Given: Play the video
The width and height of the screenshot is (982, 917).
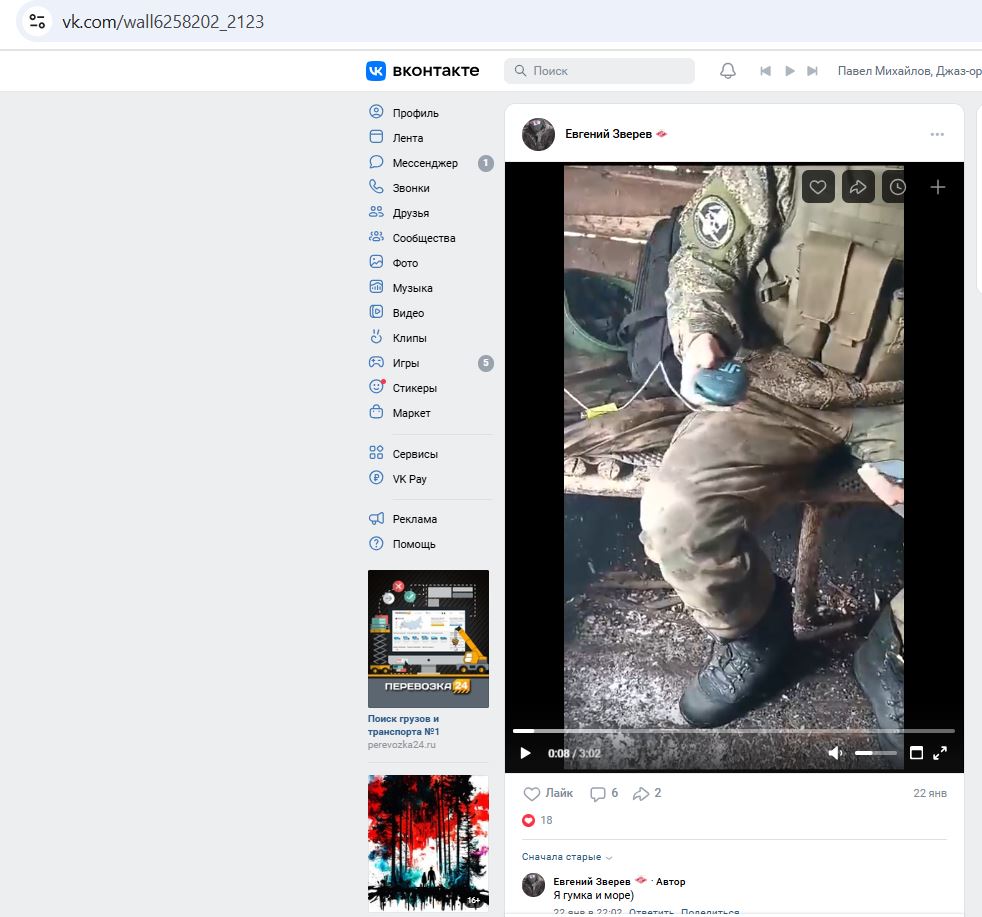Looking at the screenshot, I should [x=525, y=753].
